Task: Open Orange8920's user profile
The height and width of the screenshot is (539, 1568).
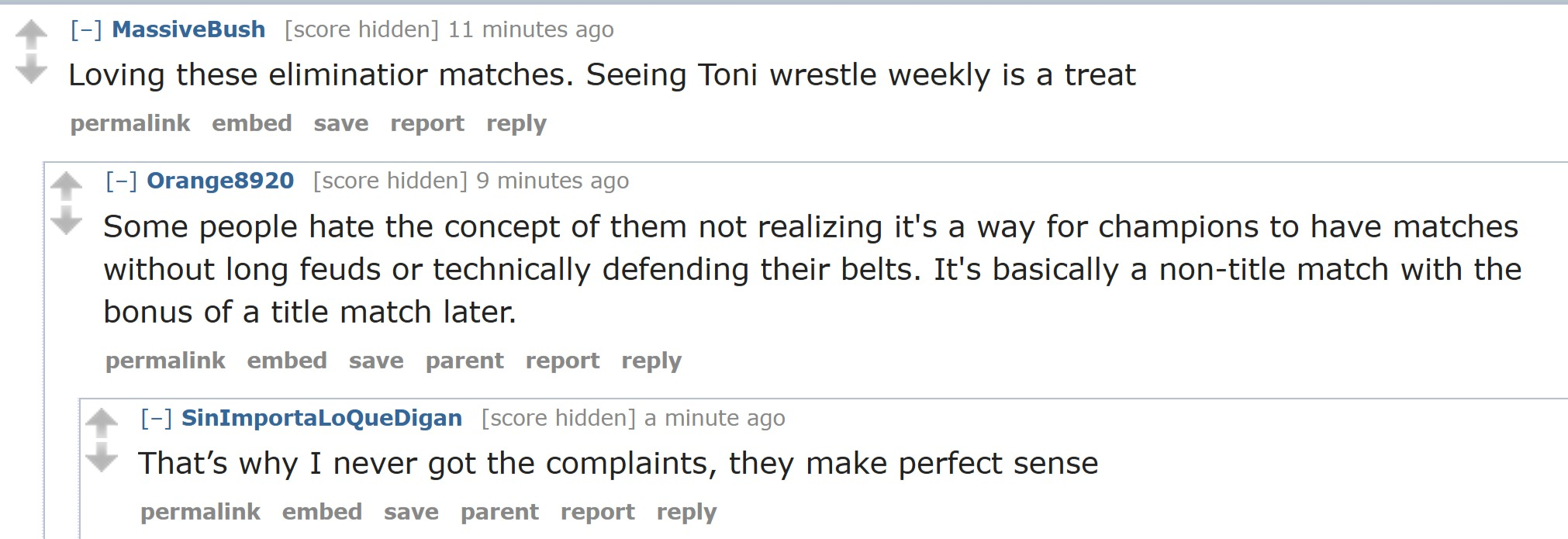Action: tap(220, 181)
